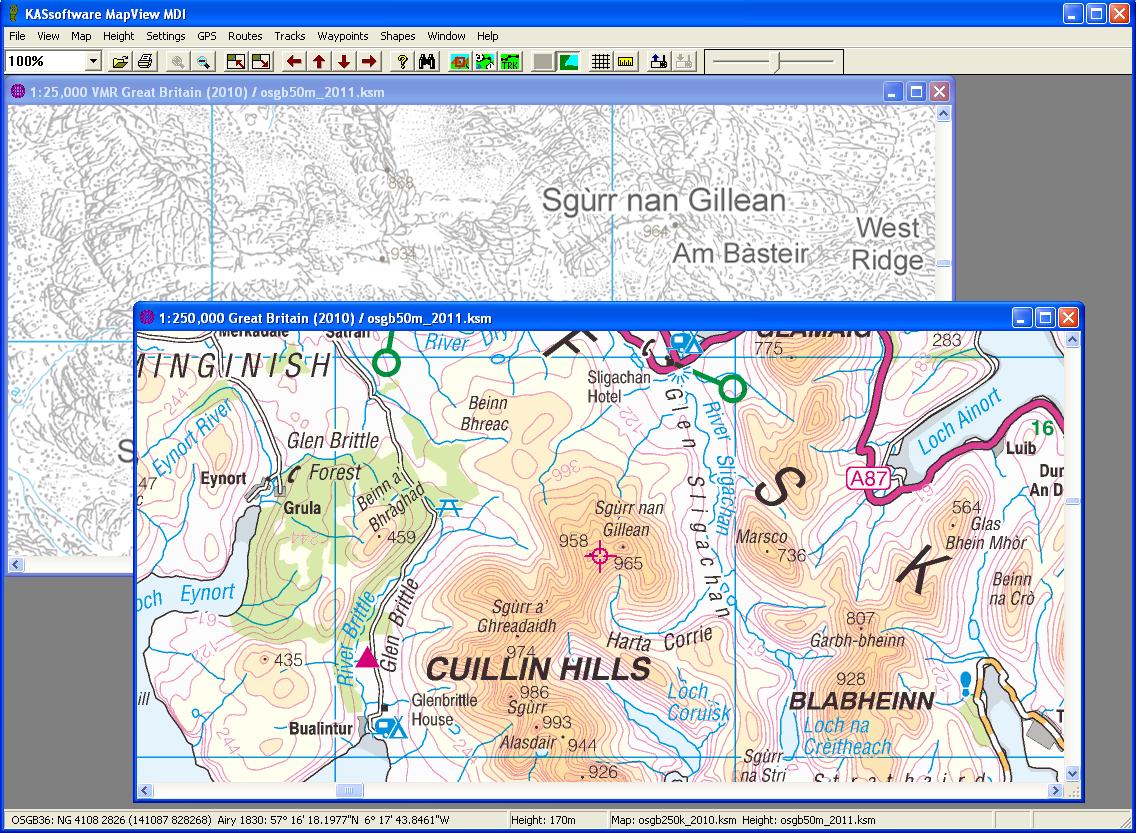This screenshot has height=833, width=1136.
Task: Toggle the plain grey map display button
Action: click(543, 62)
